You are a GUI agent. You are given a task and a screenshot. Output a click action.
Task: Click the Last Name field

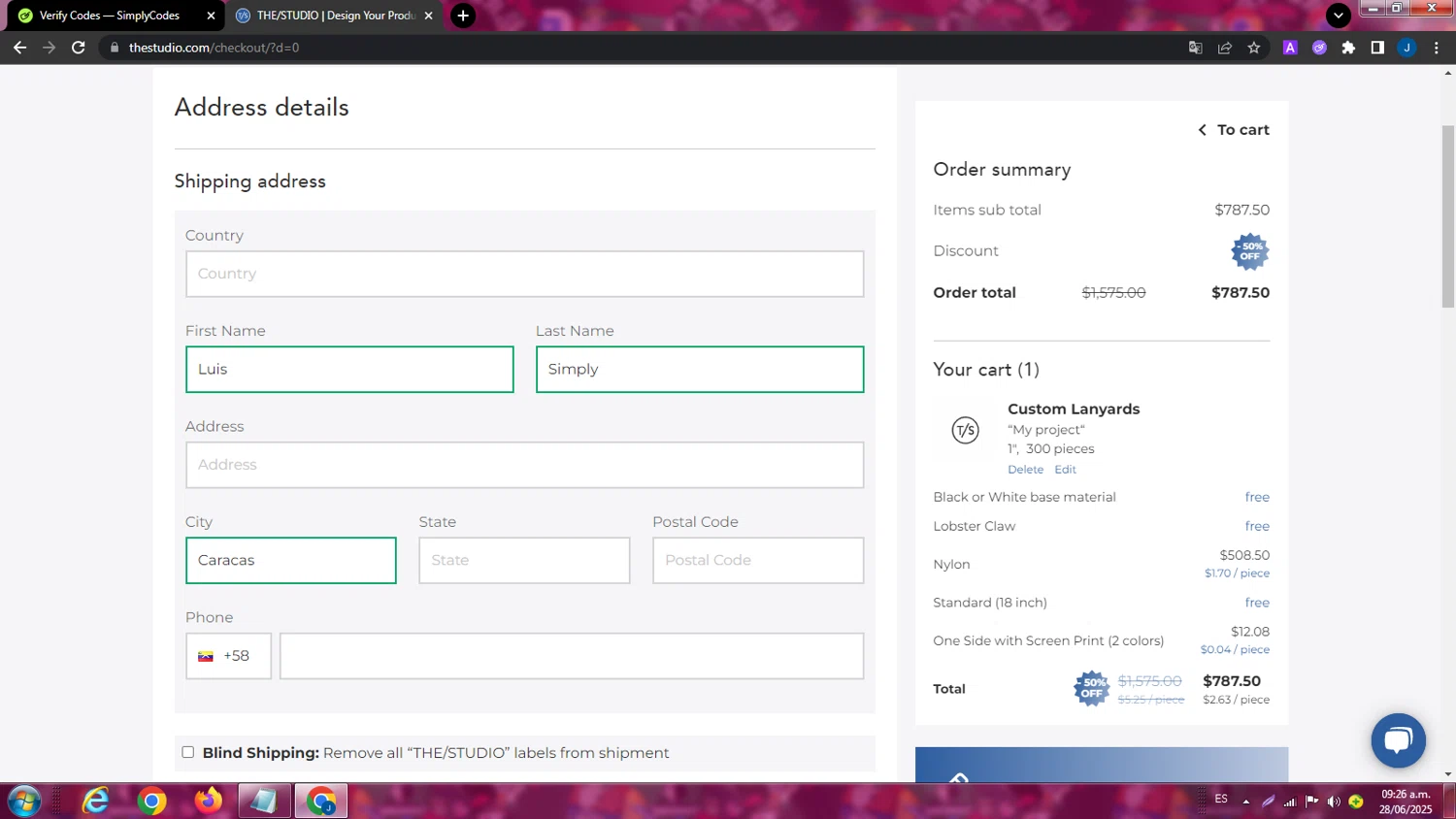[x=700, y=369]
